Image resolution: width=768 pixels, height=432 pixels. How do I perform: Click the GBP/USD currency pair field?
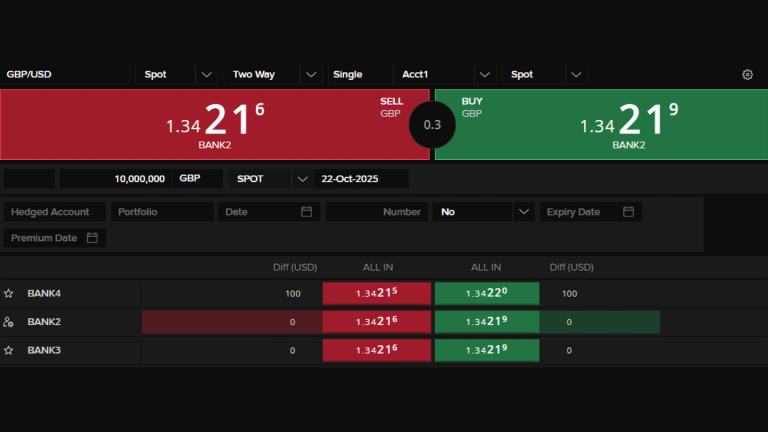point(66,74)
